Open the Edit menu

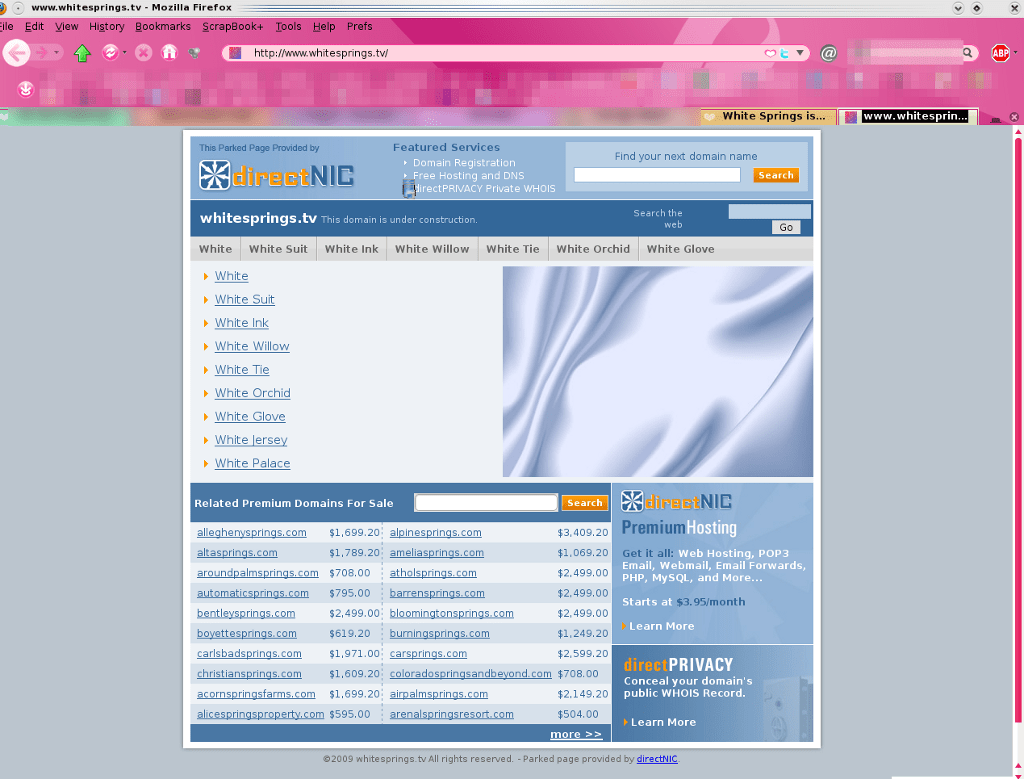tap(34, 26)
